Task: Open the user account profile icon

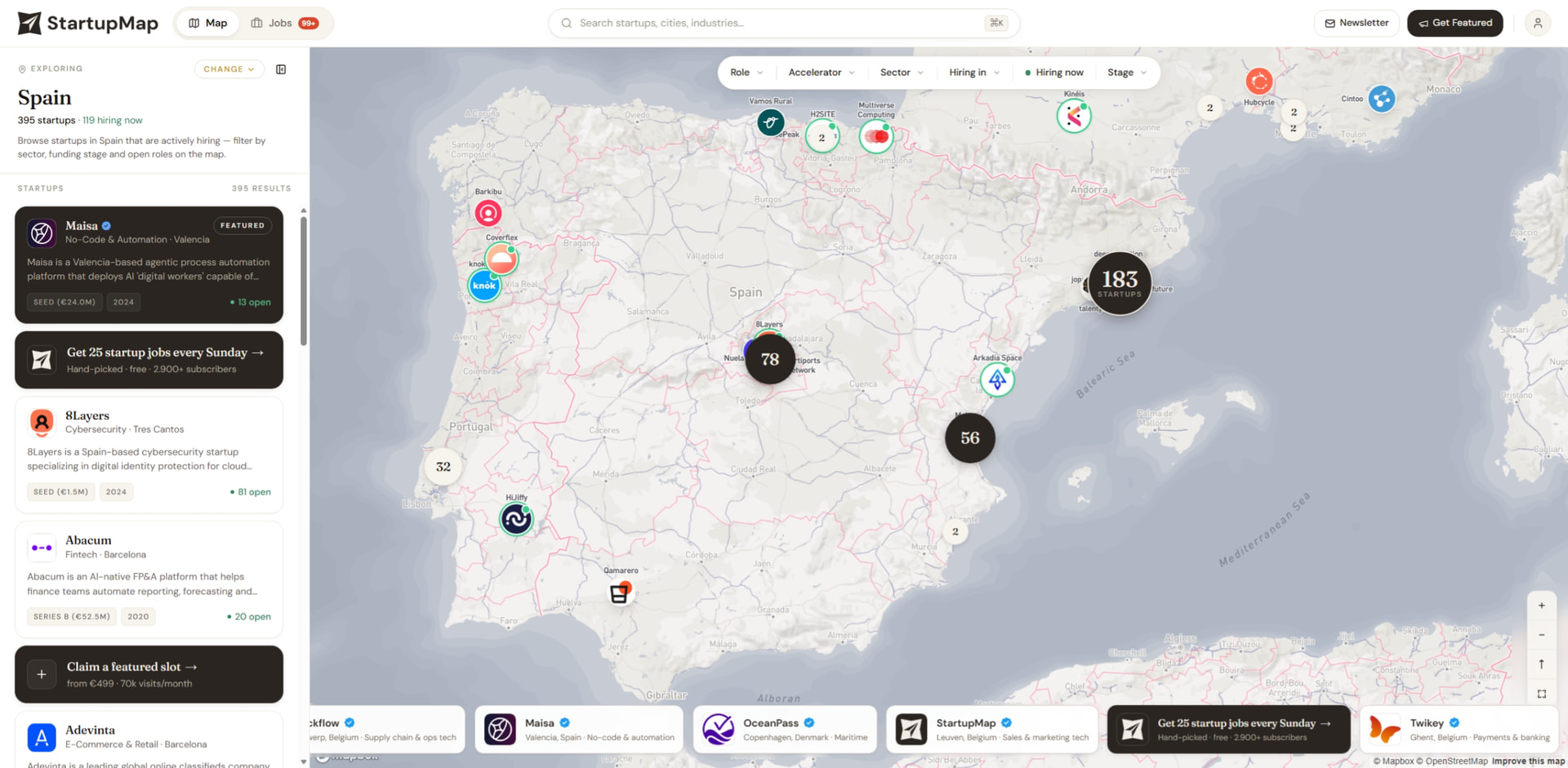Action: (1538, 23)
